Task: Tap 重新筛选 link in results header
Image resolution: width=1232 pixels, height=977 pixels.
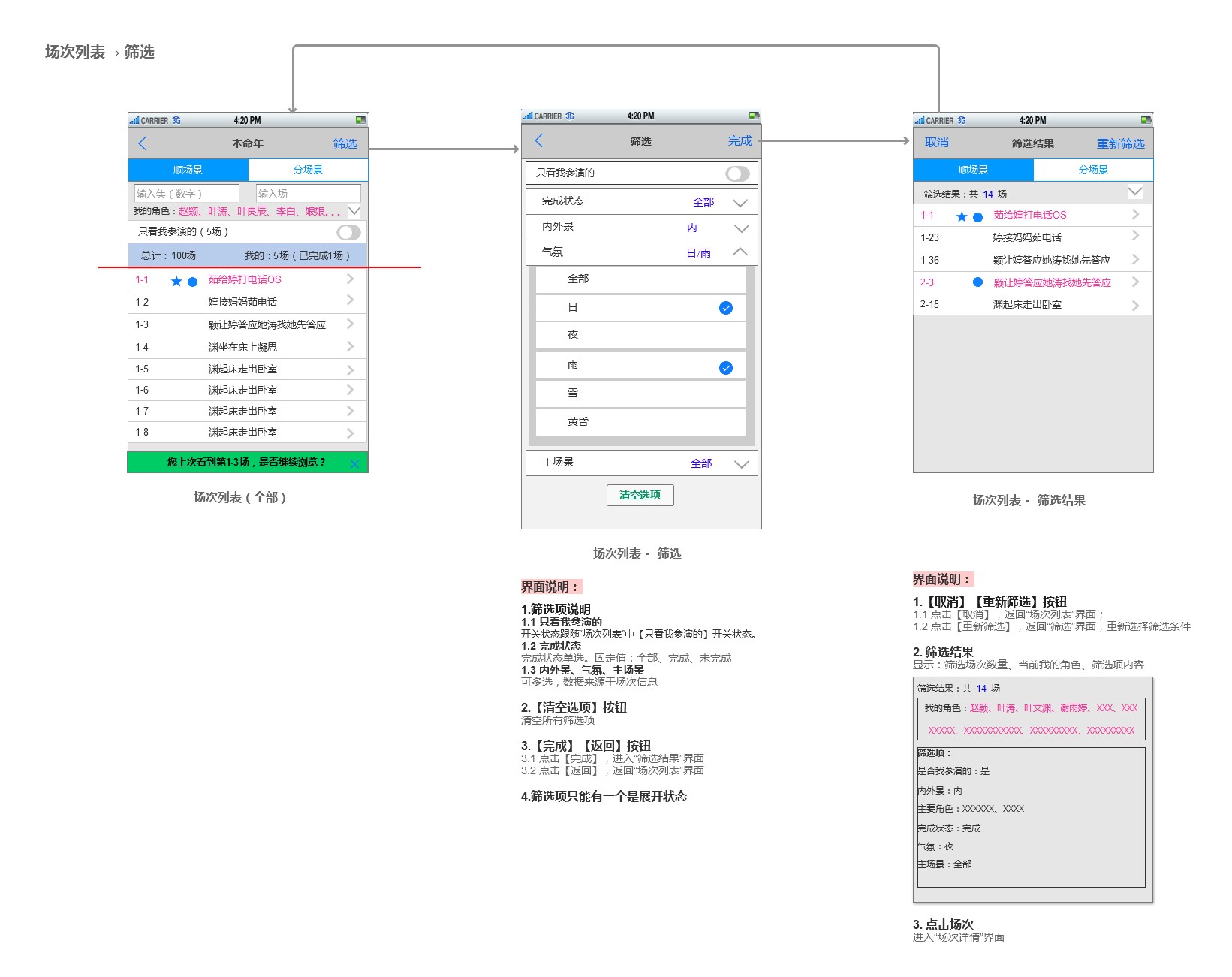Action: pos(1120,143)
